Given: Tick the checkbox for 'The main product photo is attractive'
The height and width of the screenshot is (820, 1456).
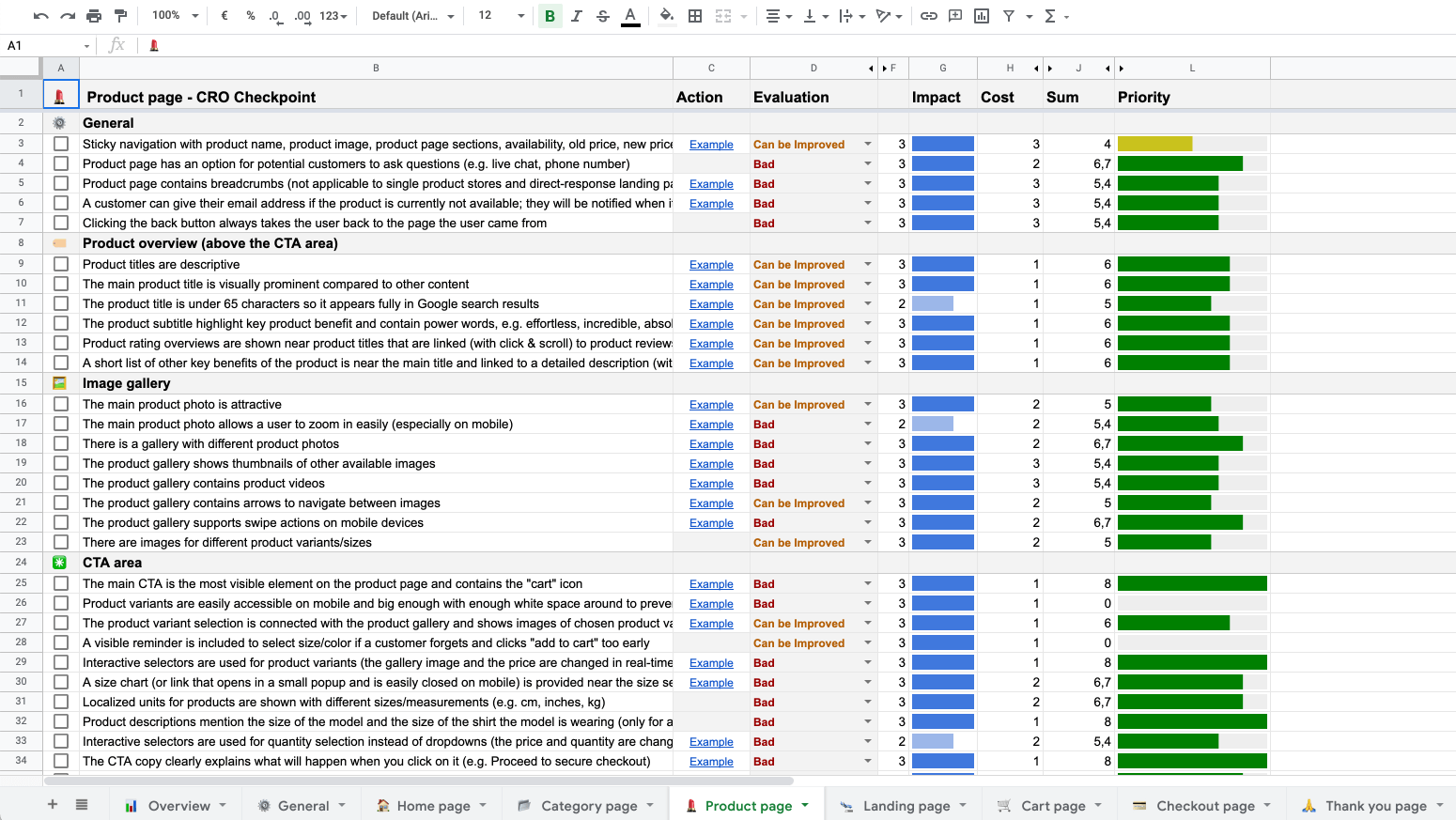Looking at the screenshot, I should pyautogui.click(x=61, y=405).
